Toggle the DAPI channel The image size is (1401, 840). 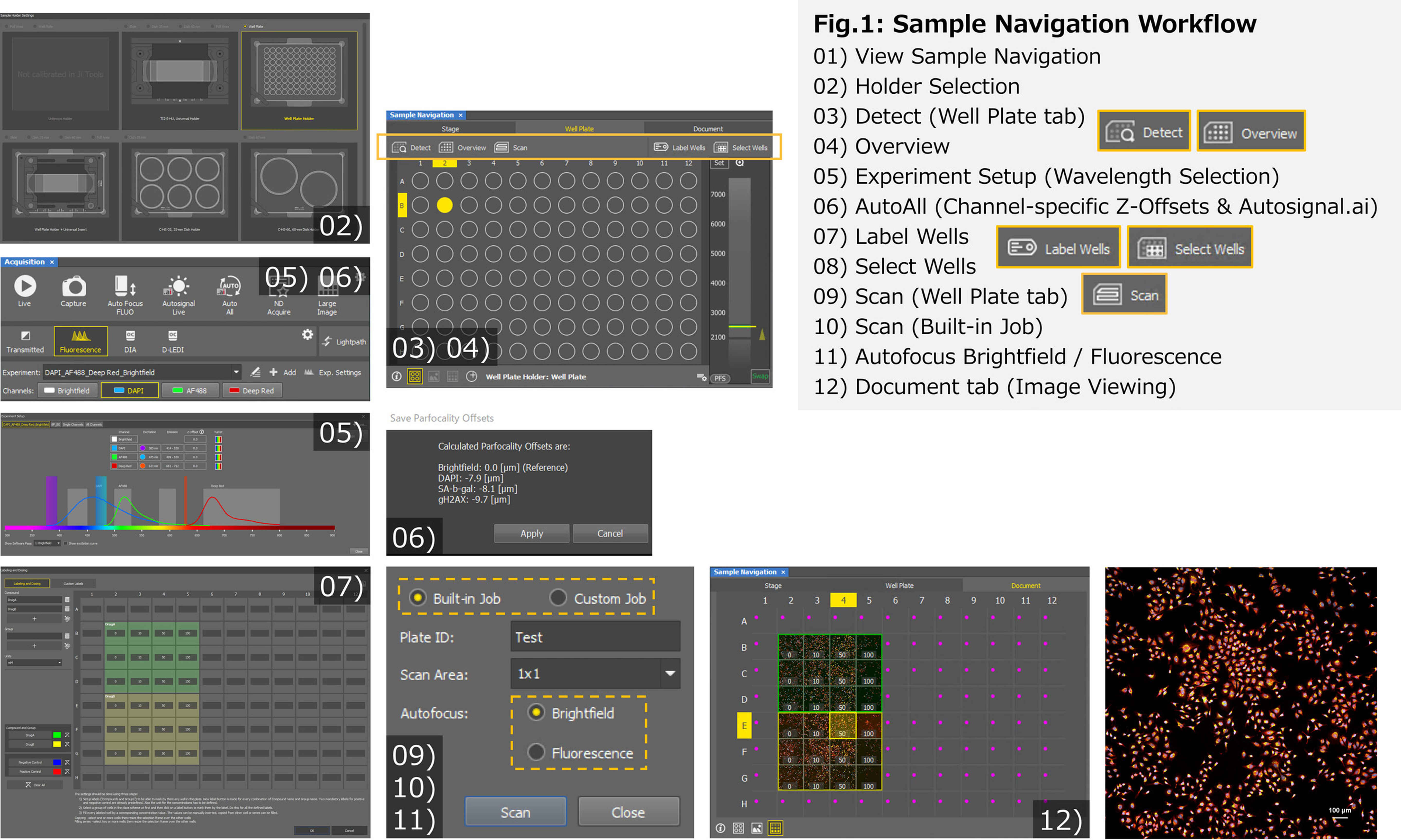[x=130, y=390]
